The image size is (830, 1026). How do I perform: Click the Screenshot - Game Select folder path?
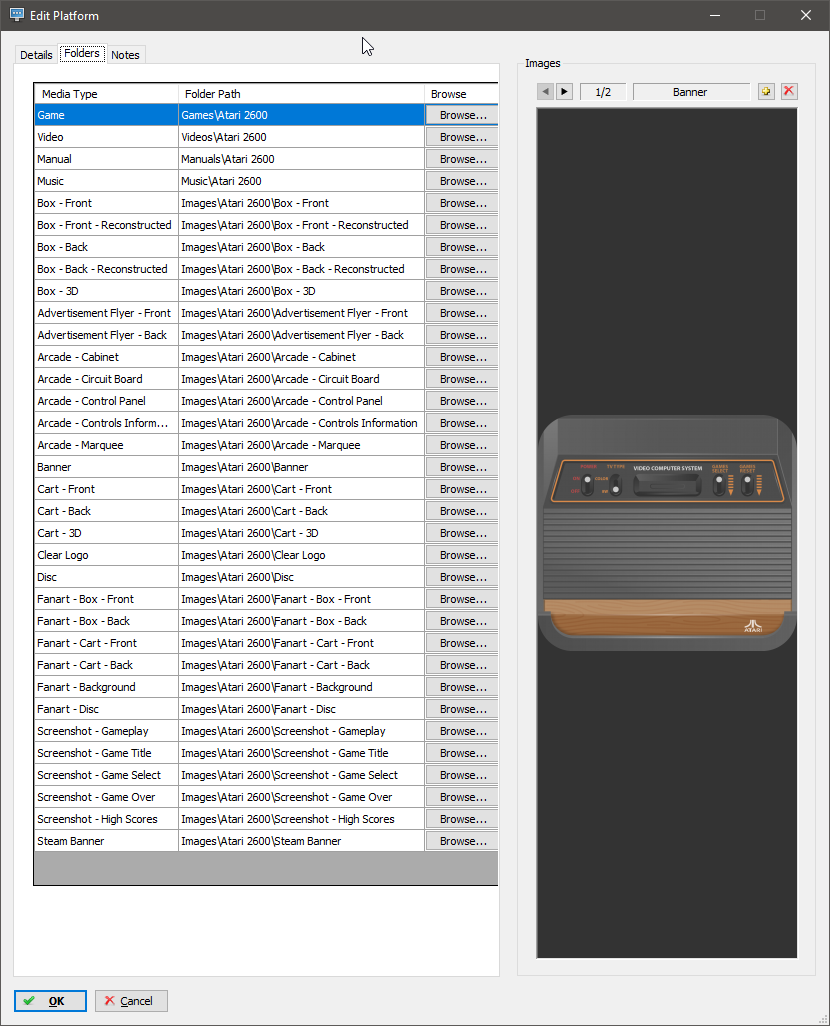click(302, 775)
